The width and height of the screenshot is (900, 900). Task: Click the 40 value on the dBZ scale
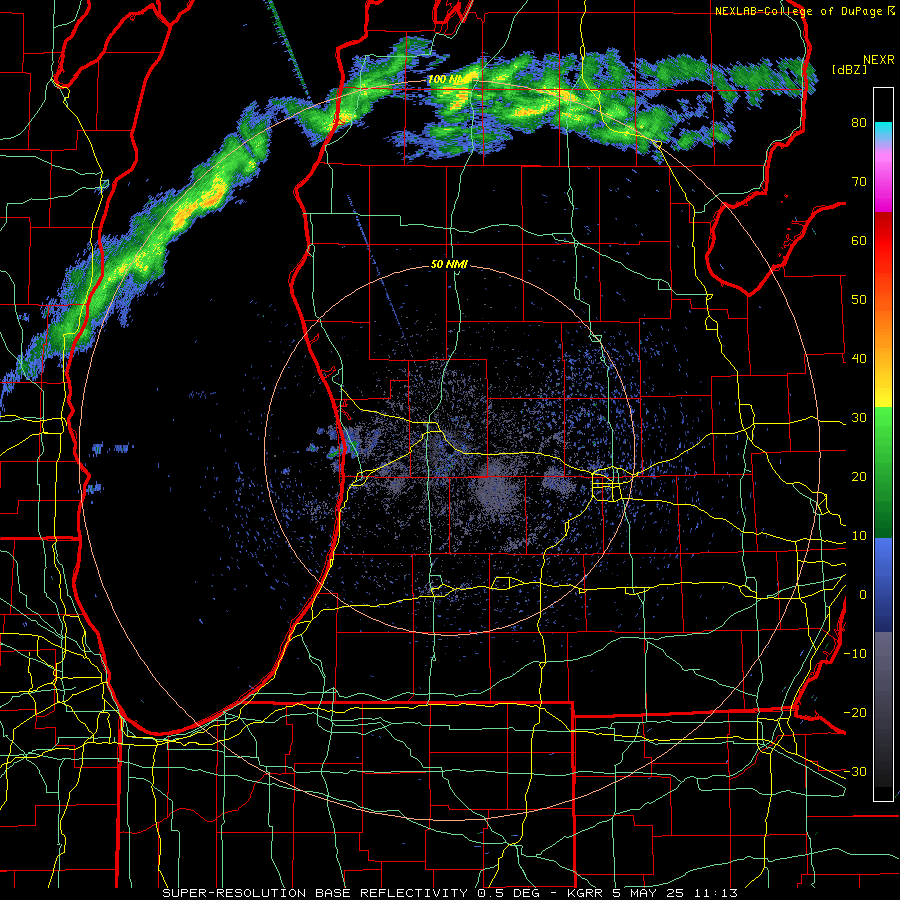[x=859, y=359]
